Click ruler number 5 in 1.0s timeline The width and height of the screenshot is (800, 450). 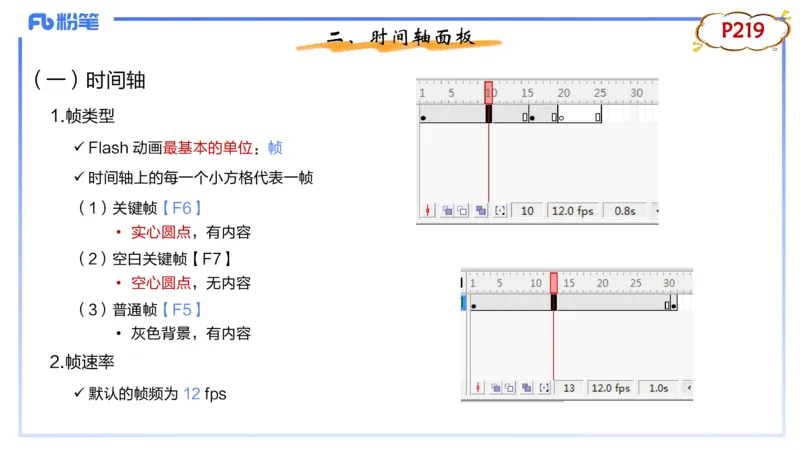tap(499, 283)
